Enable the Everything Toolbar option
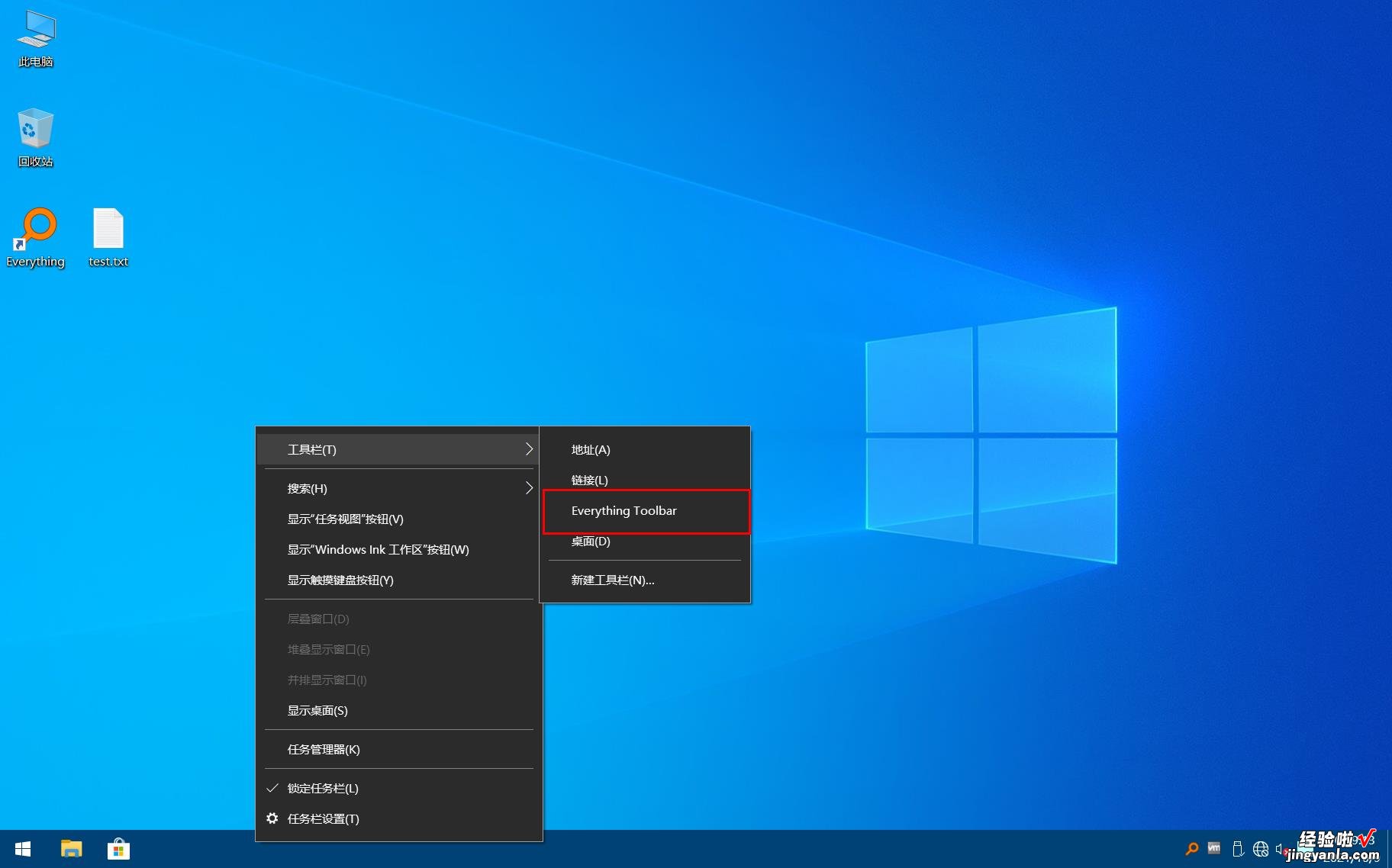Image resolution: width=1392 pixels, height=868 pixels. pyautogui.click(x=646, y=511)
